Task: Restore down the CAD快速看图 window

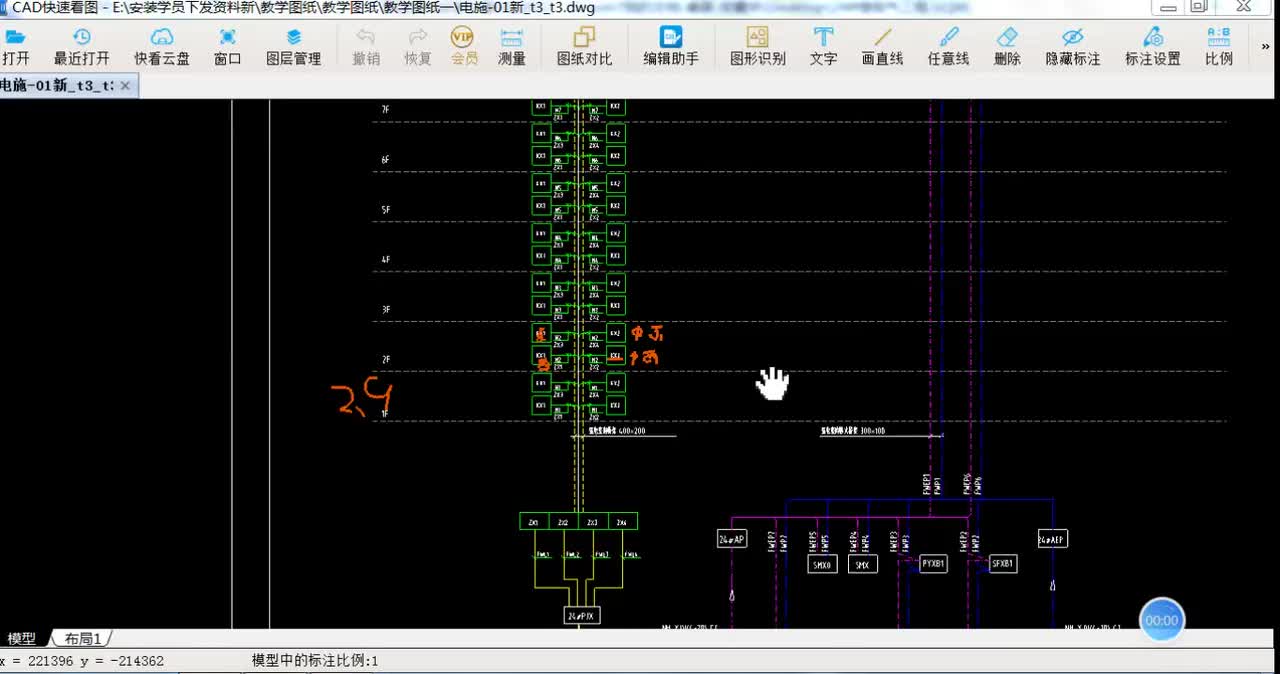Action: pyautogui.click(x=1199, y=7)
